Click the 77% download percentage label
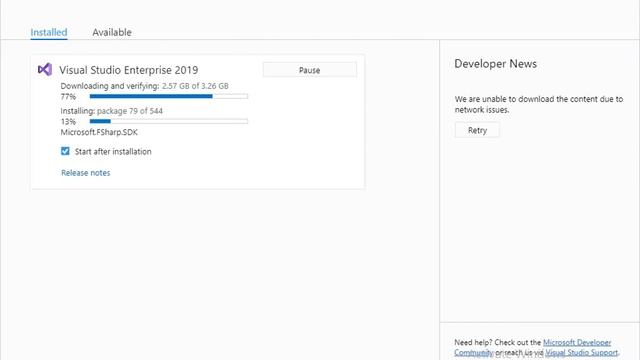 [x=68, y=97]
